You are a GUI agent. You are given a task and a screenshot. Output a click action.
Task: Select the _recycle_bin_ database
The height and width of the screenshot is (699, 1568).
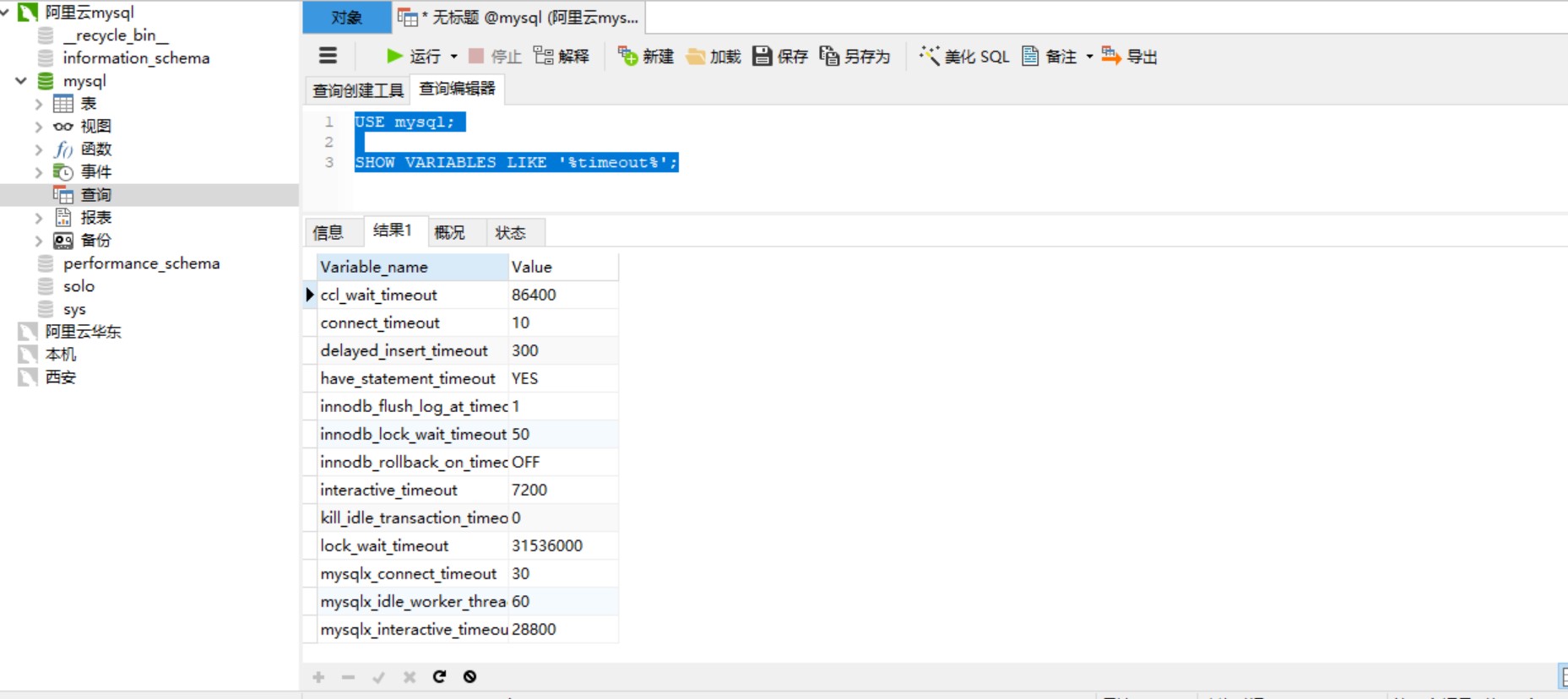[x=116, y=35]
